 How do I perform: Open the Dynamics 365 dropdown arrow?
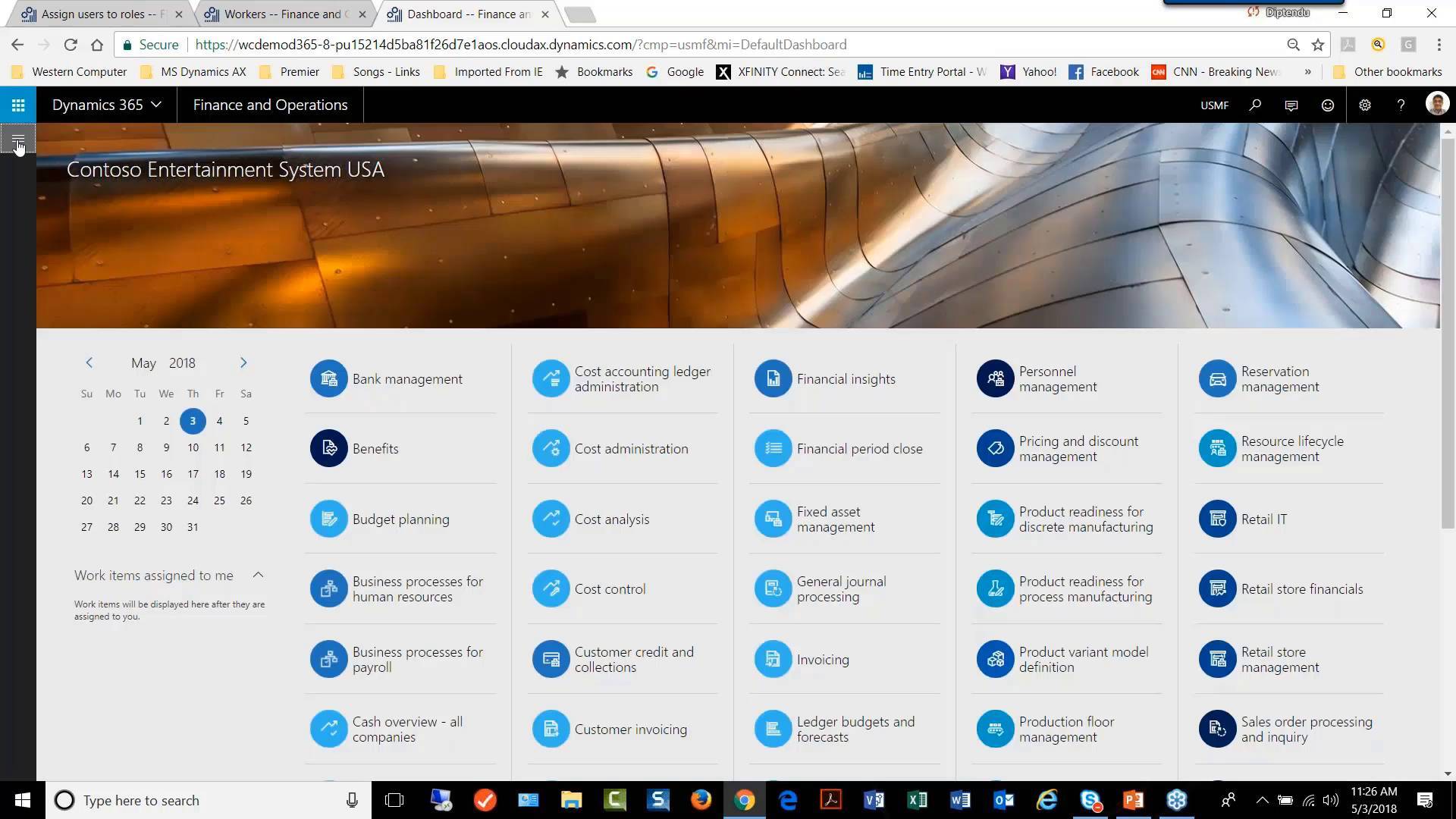point(156,105)
